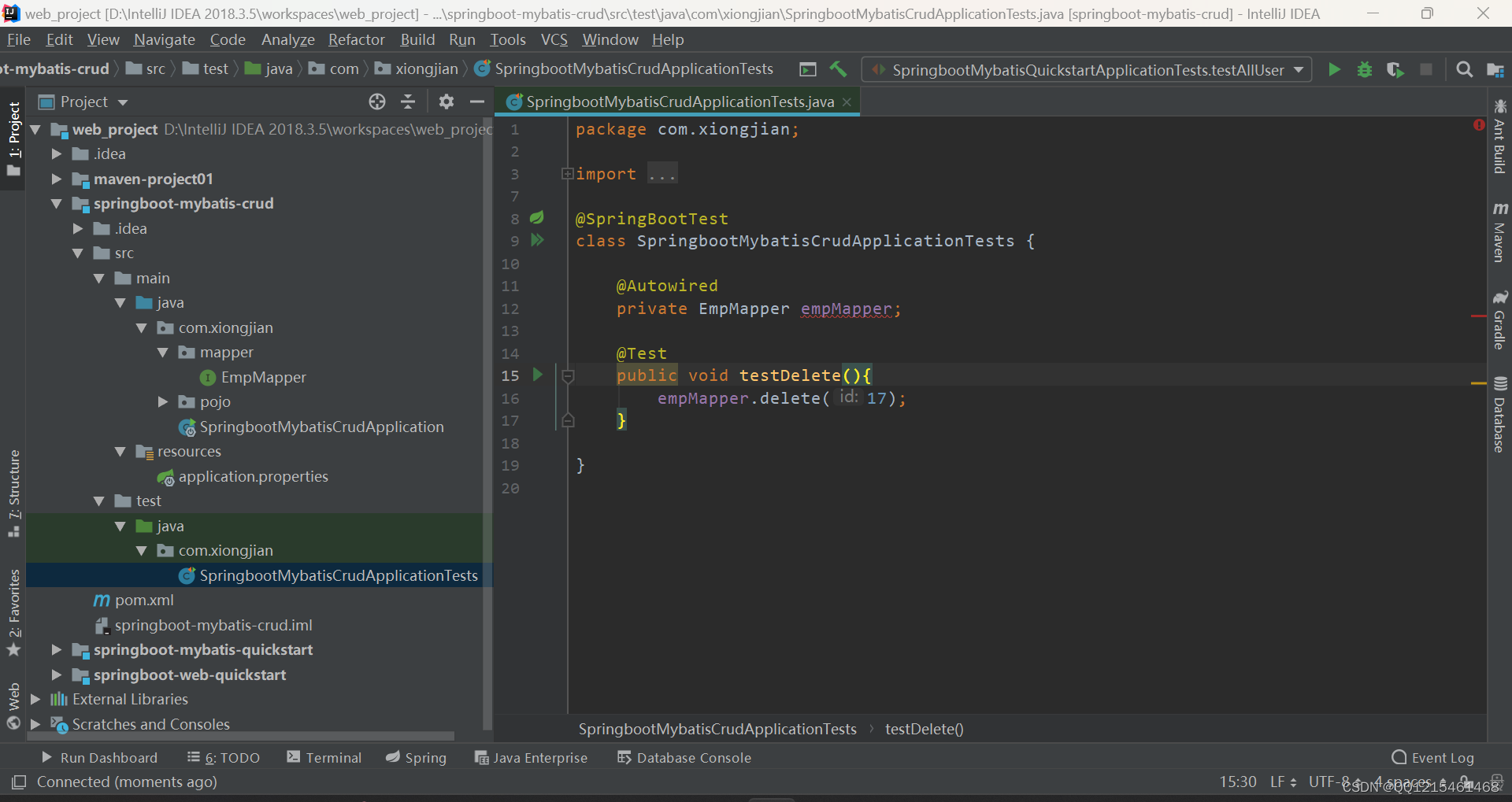The width and height of the screenshot is (1512, 802).
Task: Open the Ant Build side panel
Action: coord(1499,137)
